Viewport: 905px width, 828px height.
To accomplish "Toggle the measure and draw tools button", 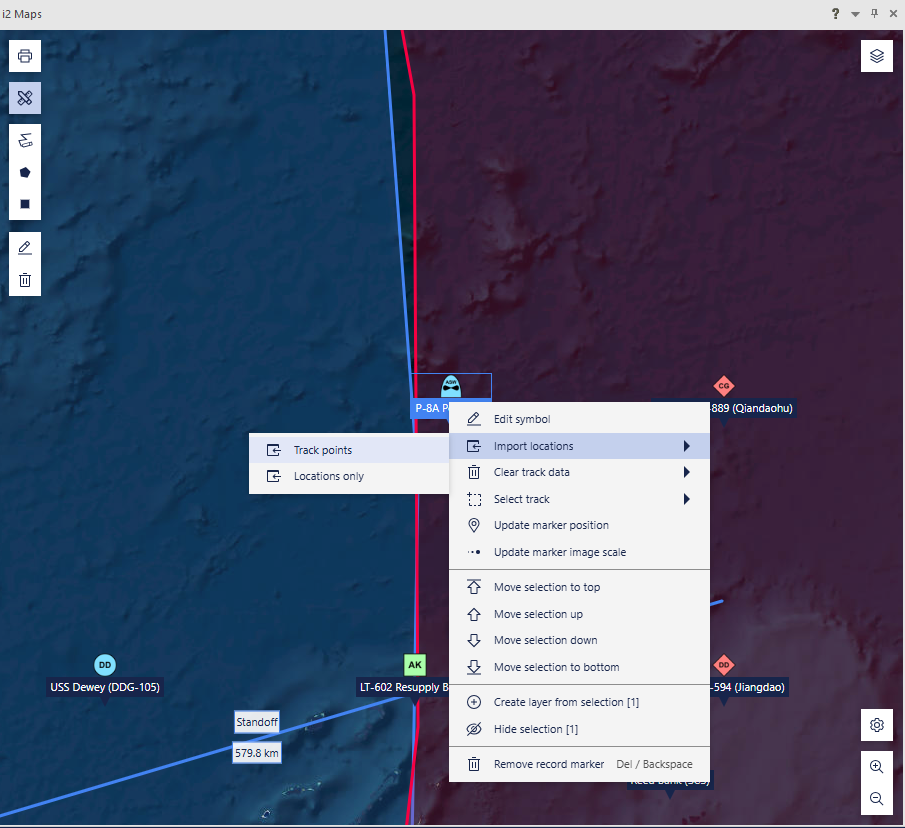I will 25,98.
